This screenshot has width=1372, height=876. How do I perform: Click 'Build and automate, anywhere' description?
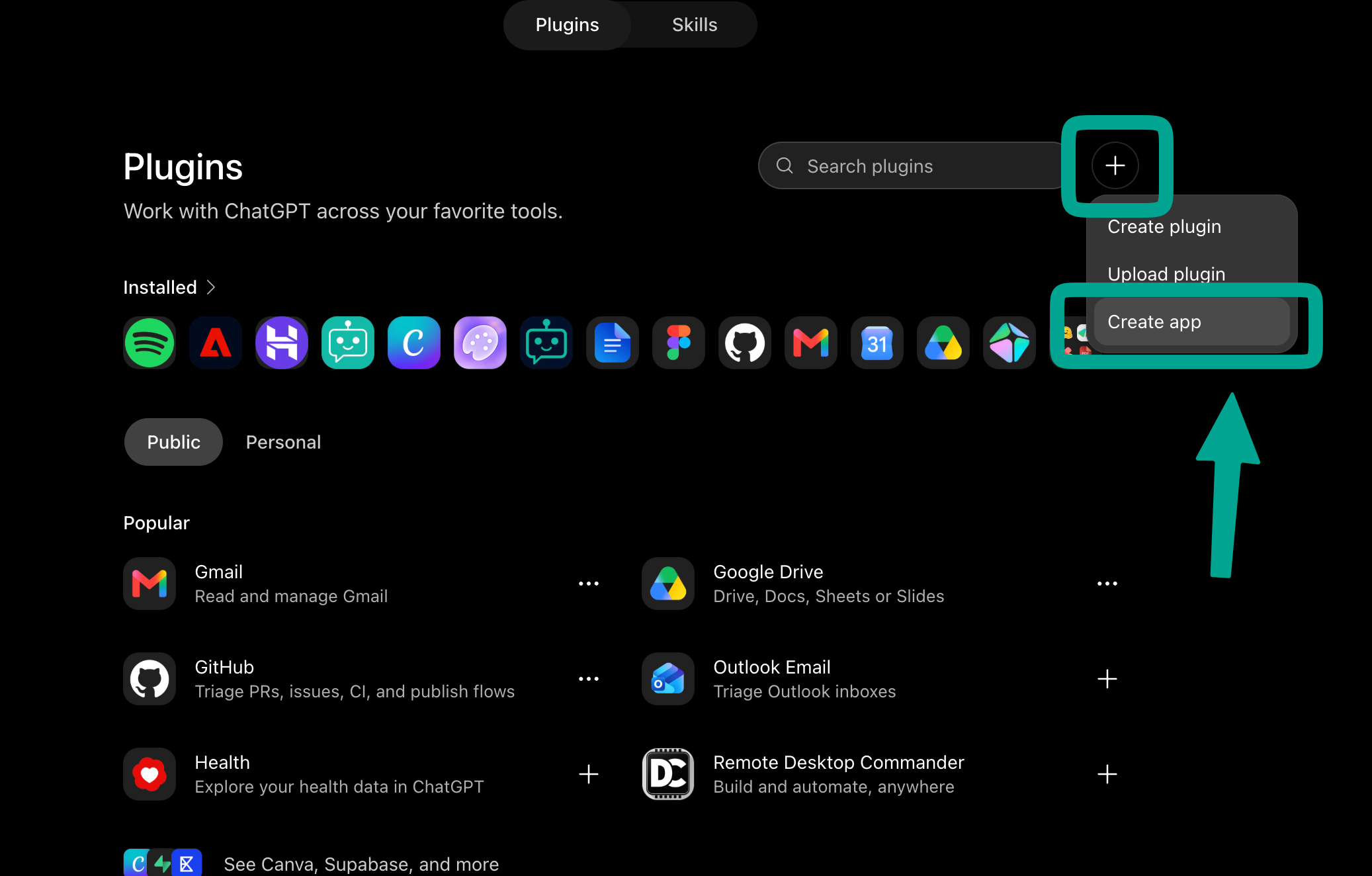click(834, 787)
